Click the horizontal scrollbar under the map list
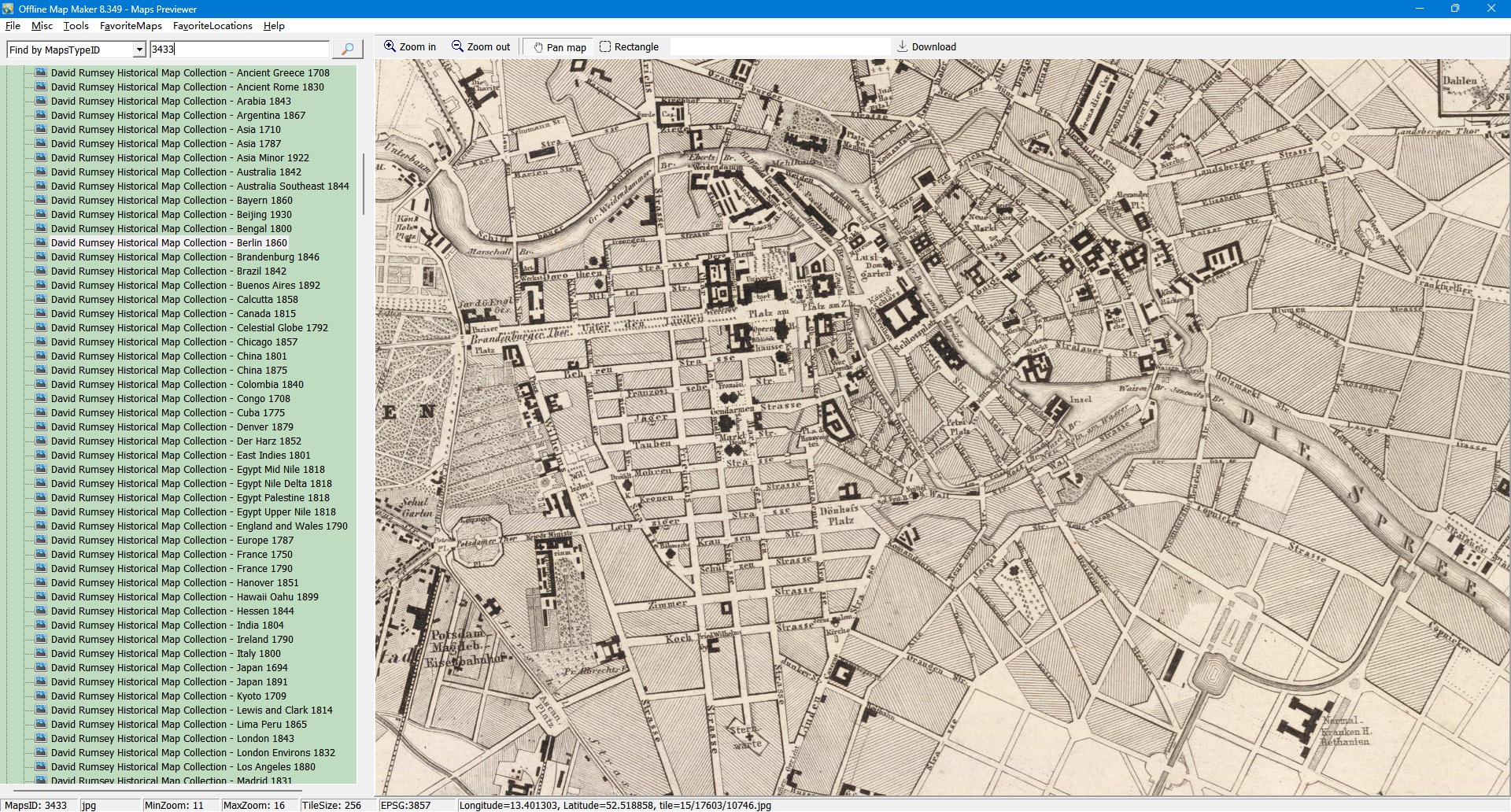Image resolution: width=1511 pixels, height=812 pixels. [157, 789]
